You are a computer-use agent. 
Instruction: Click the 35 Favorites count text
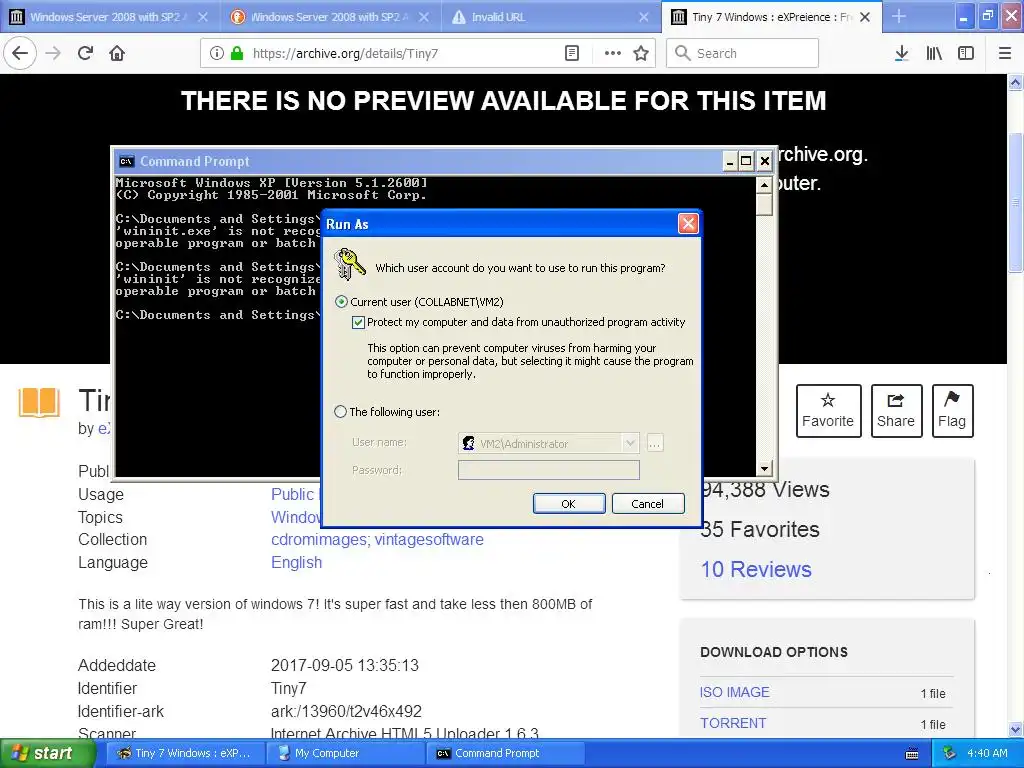point(760,529)
